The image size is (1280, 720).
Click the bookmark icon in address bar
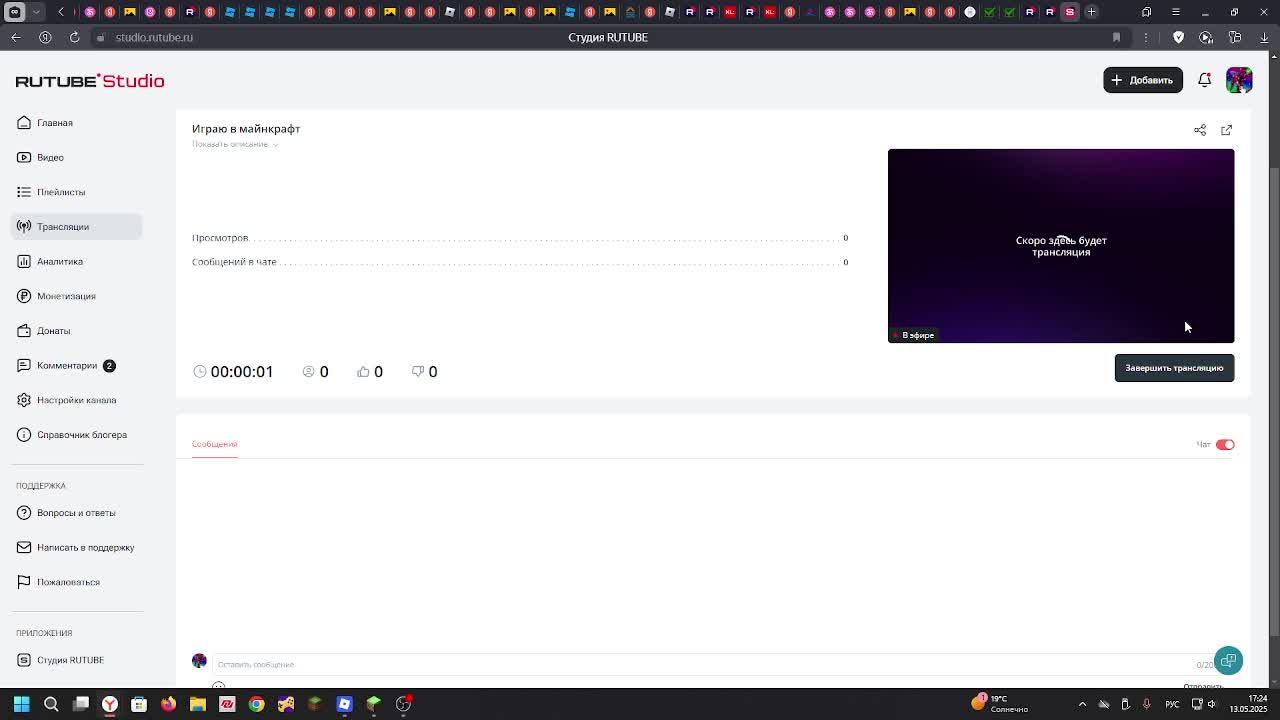pos(1116,37)
